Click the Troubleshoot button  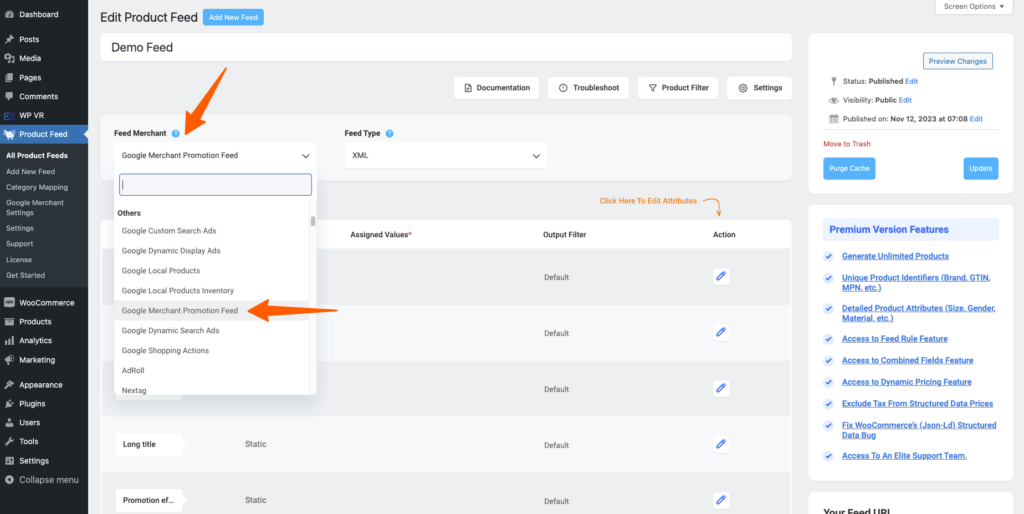tap(588, 88)
